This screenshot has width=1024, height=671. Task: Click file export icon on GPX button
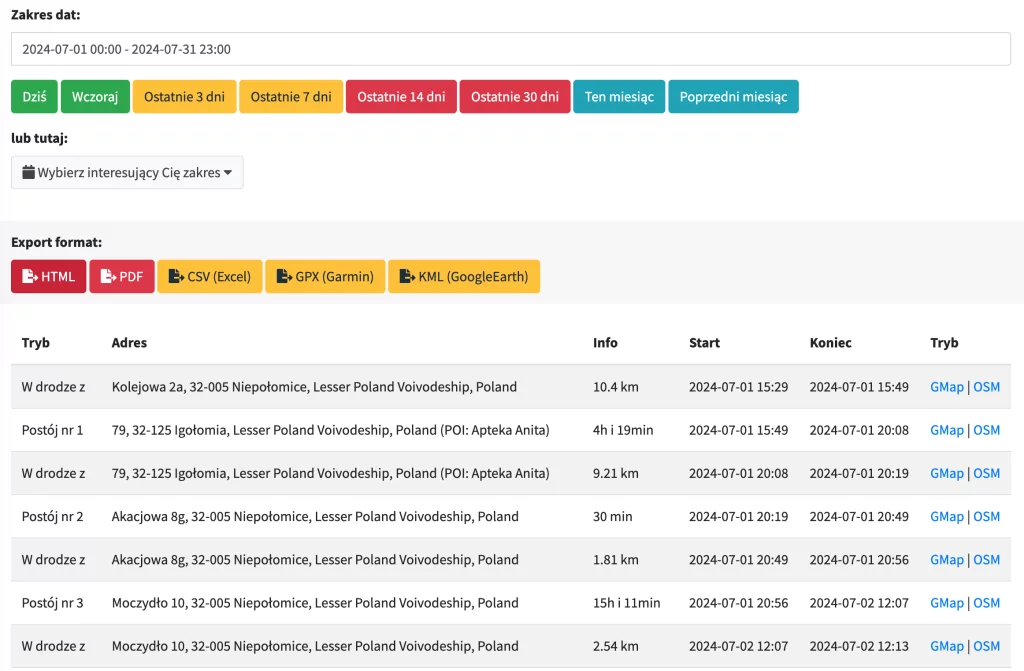(x=284, y=276)
